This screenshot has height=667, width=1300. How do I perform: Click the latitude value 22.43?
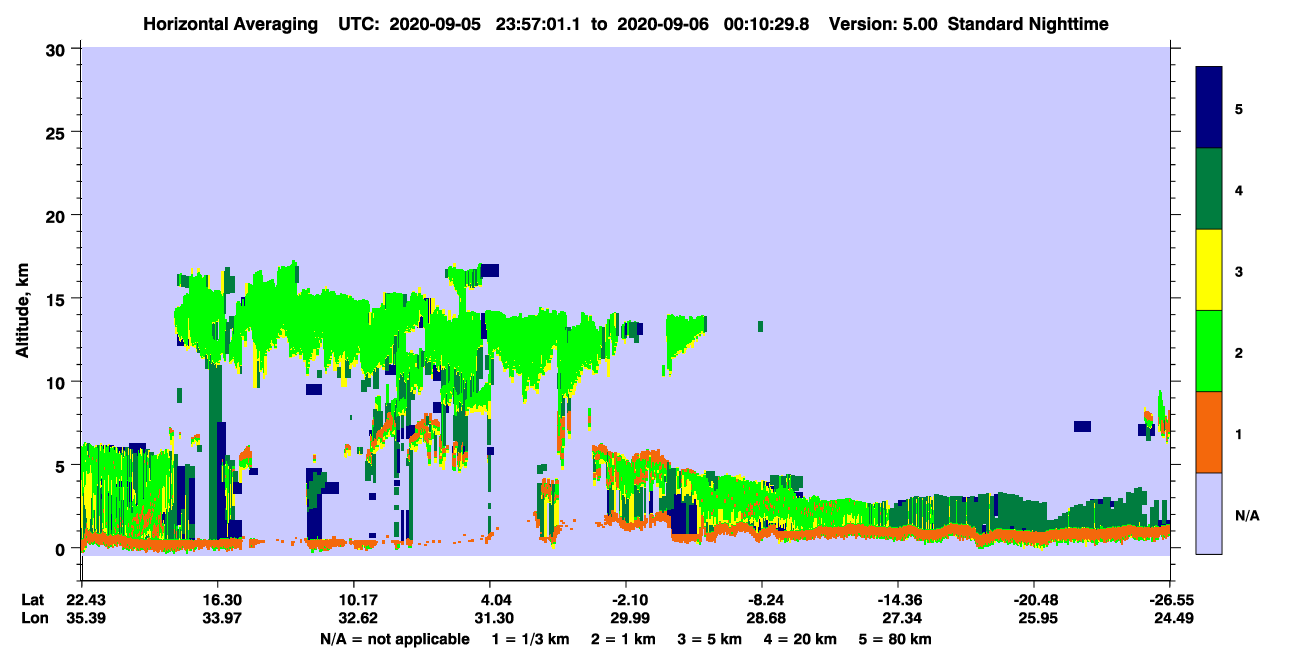[81, 600]
